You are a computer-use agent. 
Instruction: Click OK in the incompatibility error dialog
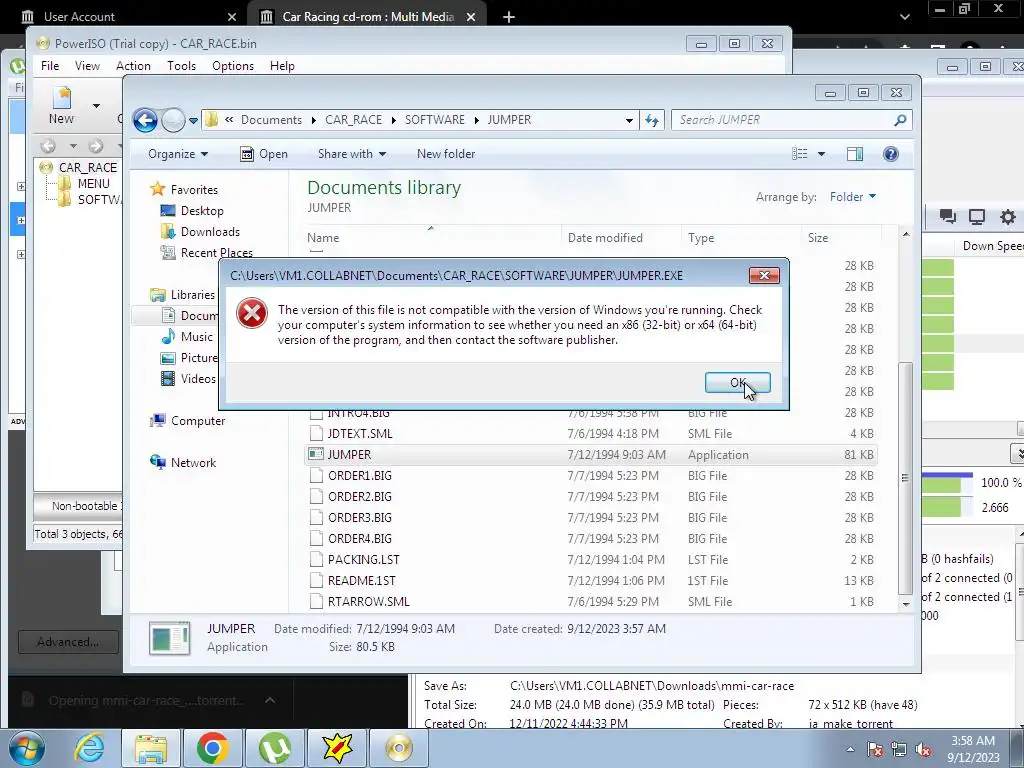(x=737, y=383)
